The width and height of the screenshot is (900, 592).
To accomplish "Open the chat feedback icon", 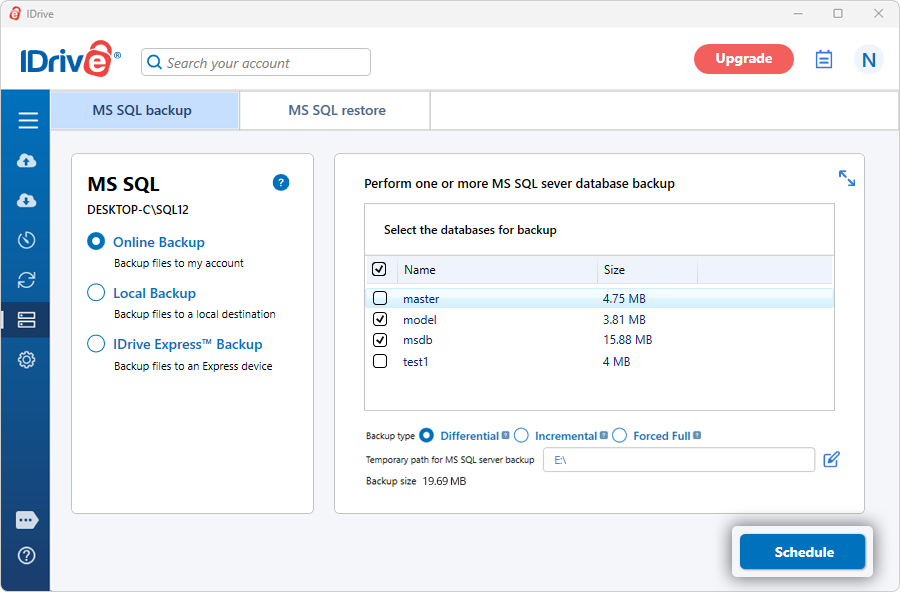I will click(x=27, y=520).
